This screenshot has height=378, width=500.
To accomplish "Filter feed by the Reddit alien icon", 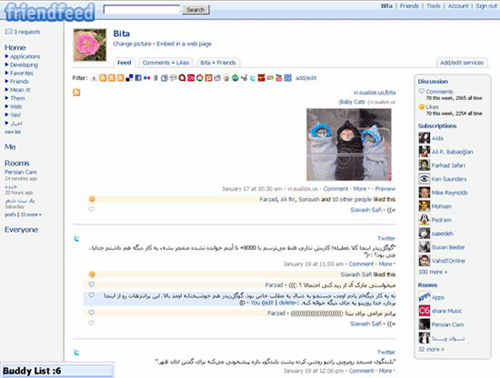I will [217, 78].
